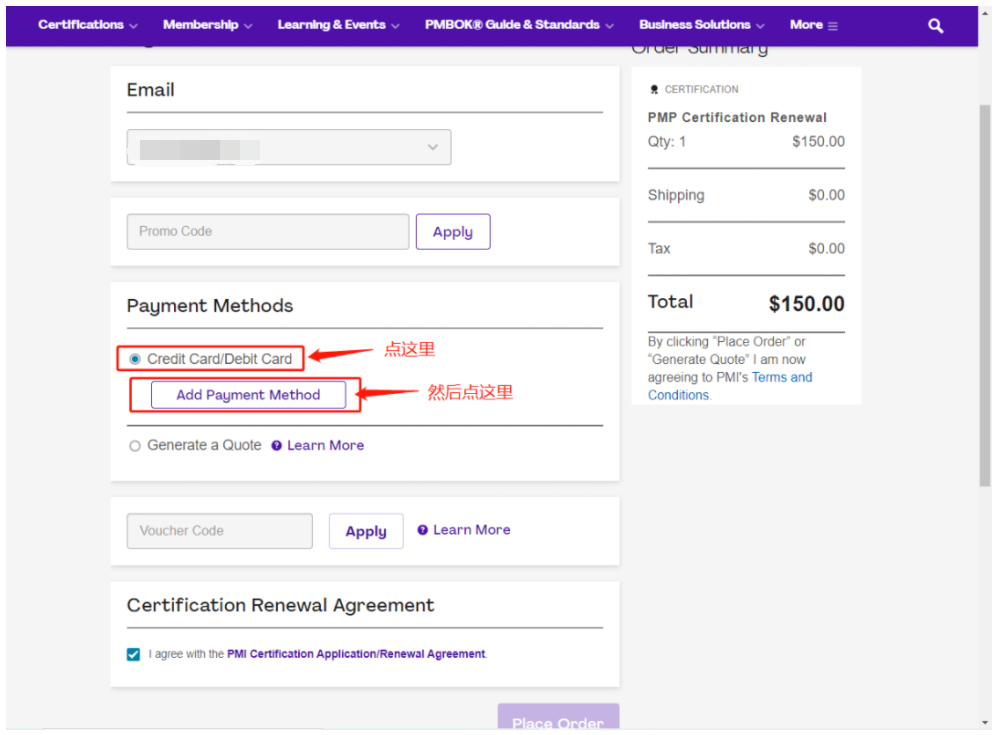This screenshot has width=997, height=735.
Task: Click the Certification Renewal Agreement heading
Action: [x=280, y=605]
